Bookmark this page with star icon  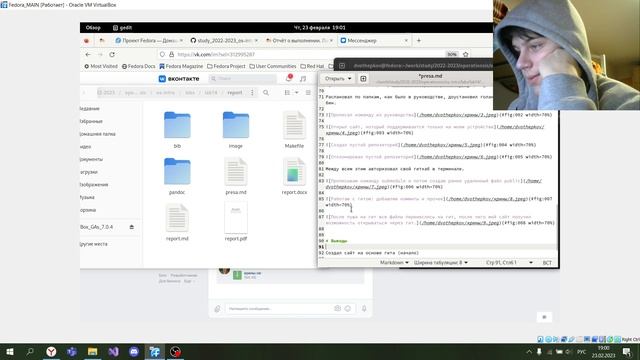pyautogui.click(x=465, y=54)
